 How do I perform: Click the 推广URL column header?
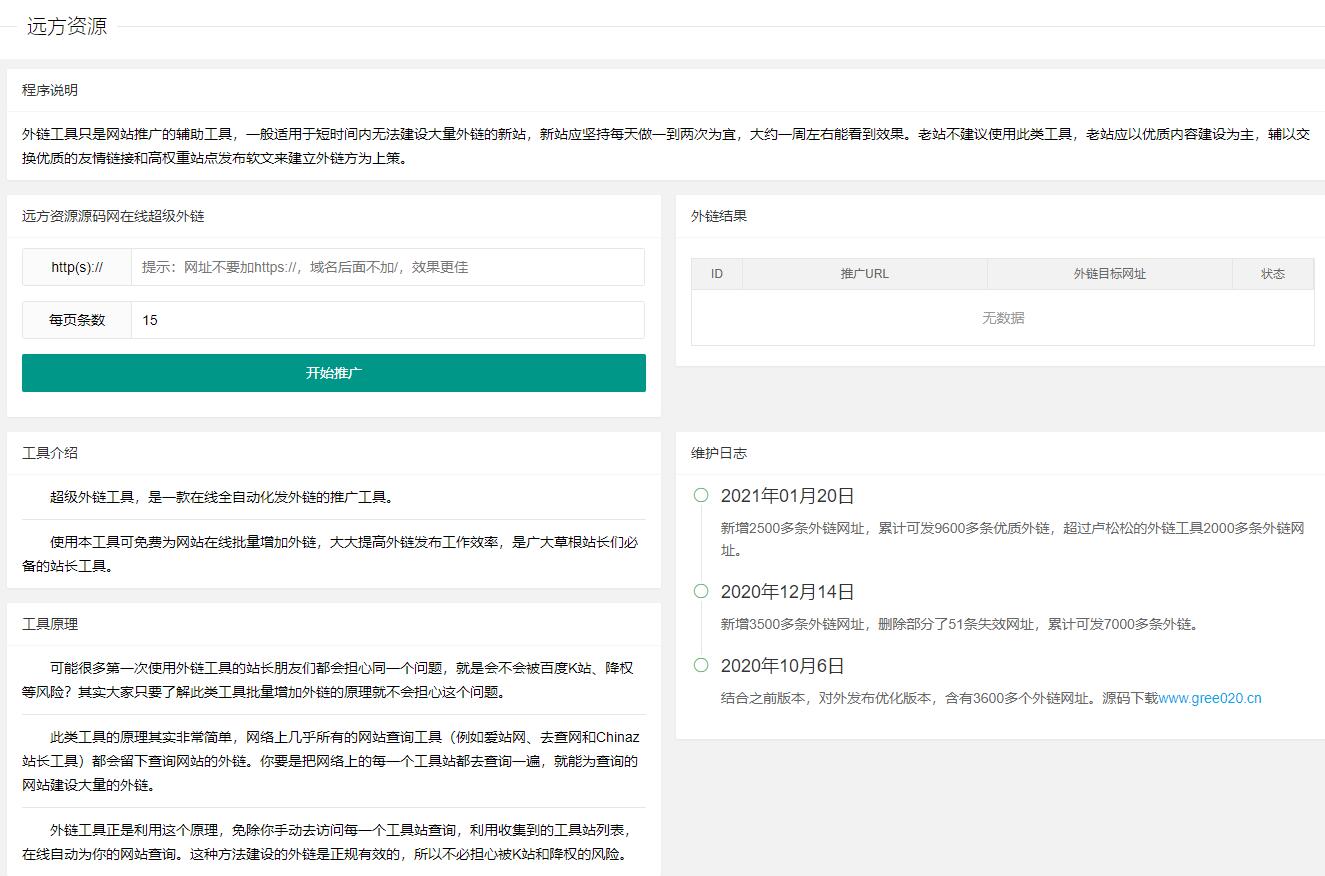tap(864, 274)
